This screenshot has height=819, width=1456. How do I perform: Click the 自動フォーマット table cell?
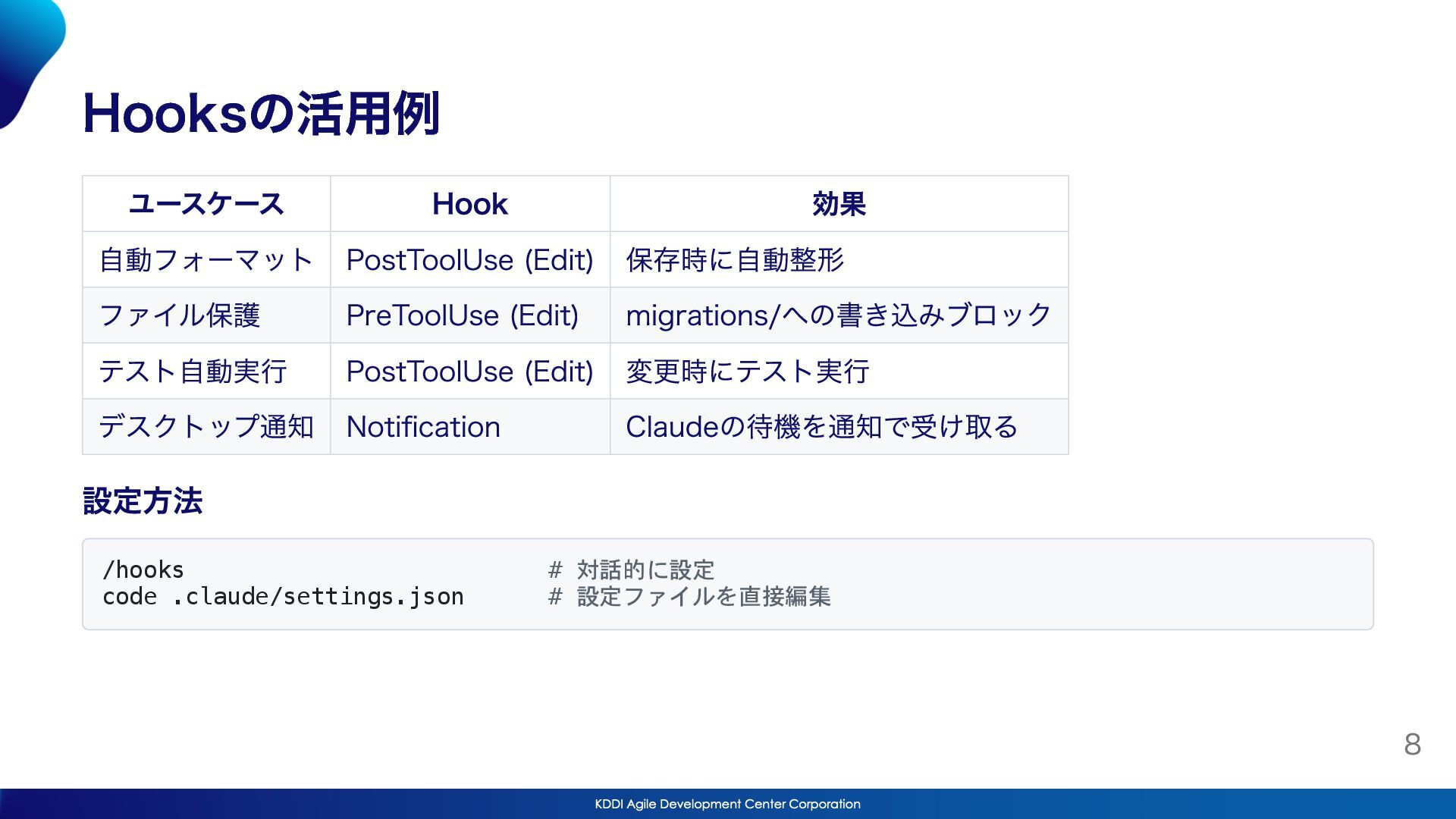pos(206,260)
